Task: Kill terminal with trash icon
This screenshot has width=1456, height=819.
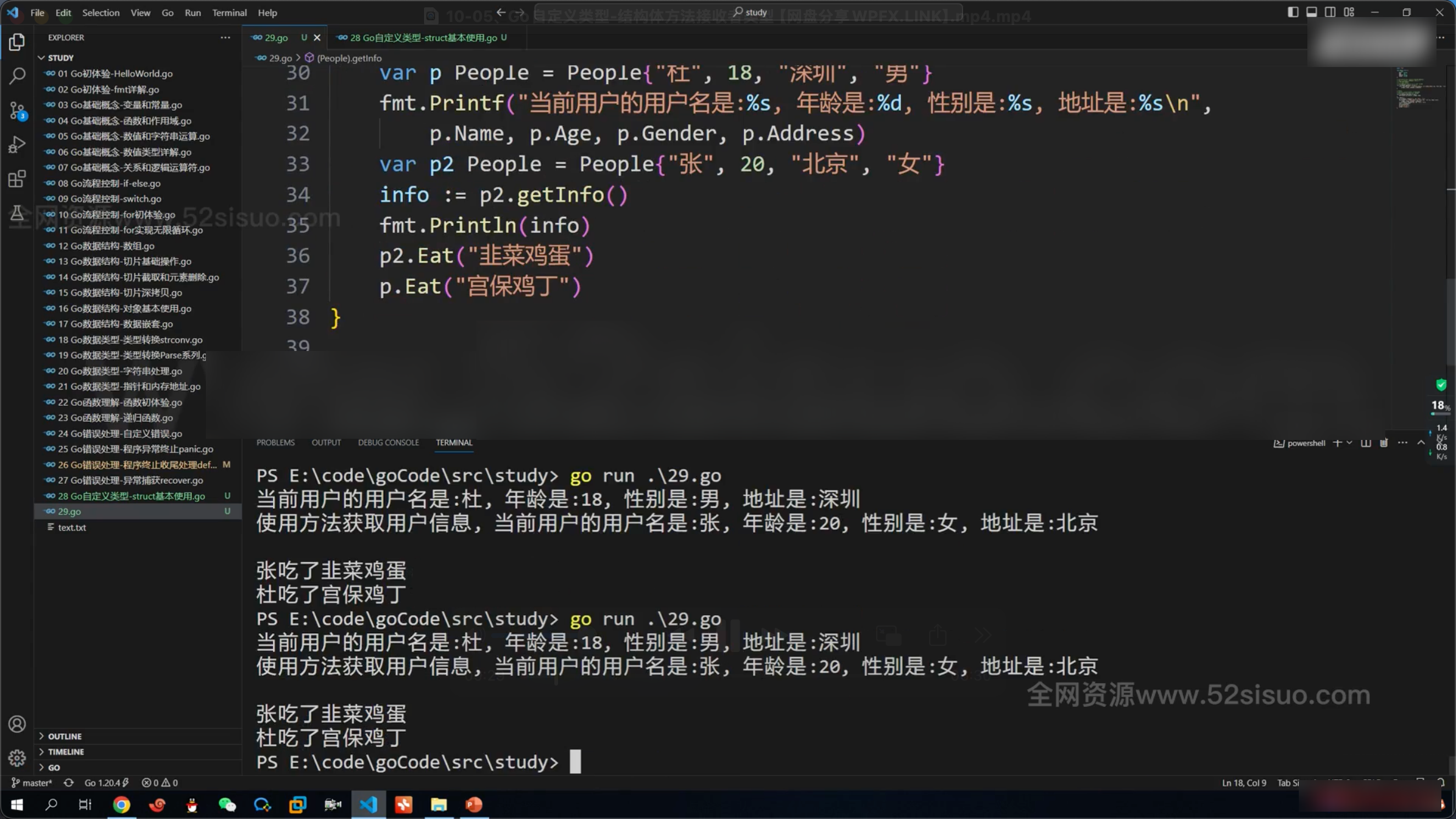Action: tap(1384, 443)
